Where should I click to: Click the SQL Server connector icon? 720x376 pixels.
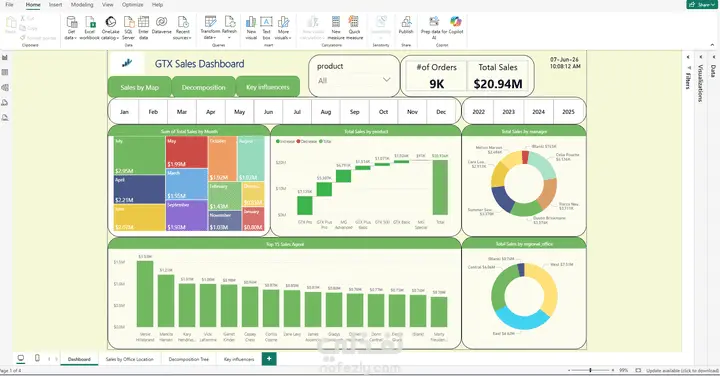point(129,27)
